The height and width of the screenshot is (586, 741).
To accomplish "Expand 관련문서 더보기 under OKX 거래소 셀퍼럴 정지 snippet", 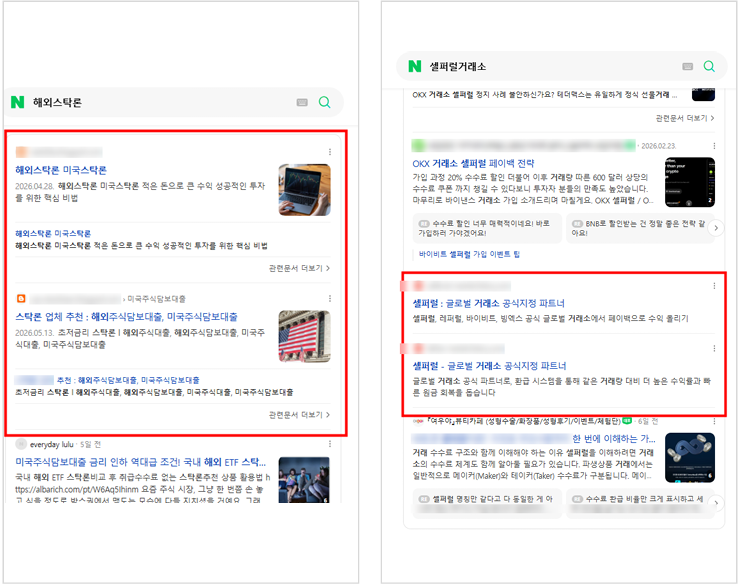I will (x=685, y=118).
